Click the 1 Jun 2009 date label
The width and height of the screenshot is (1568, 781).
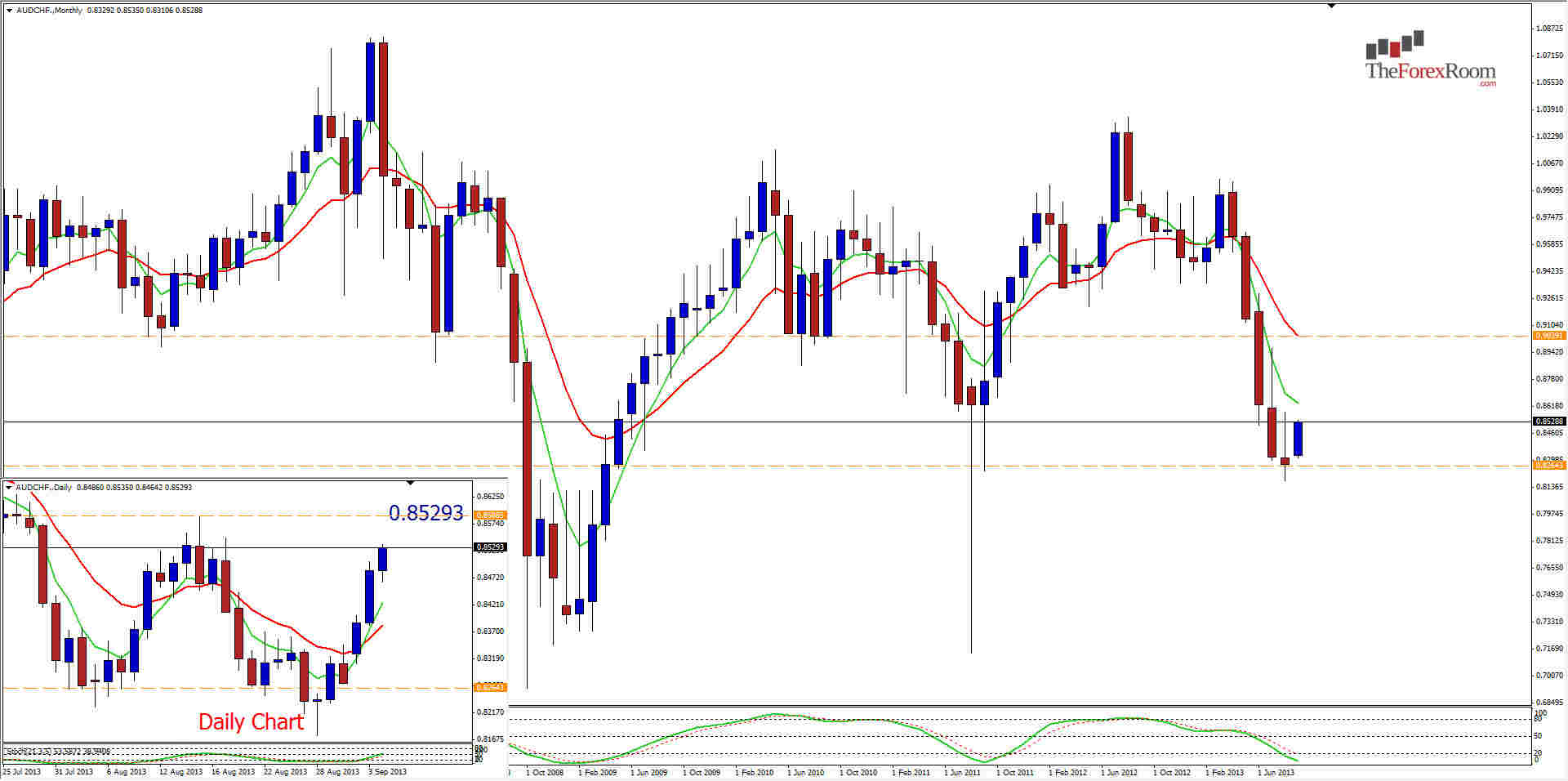coord(649,772)
